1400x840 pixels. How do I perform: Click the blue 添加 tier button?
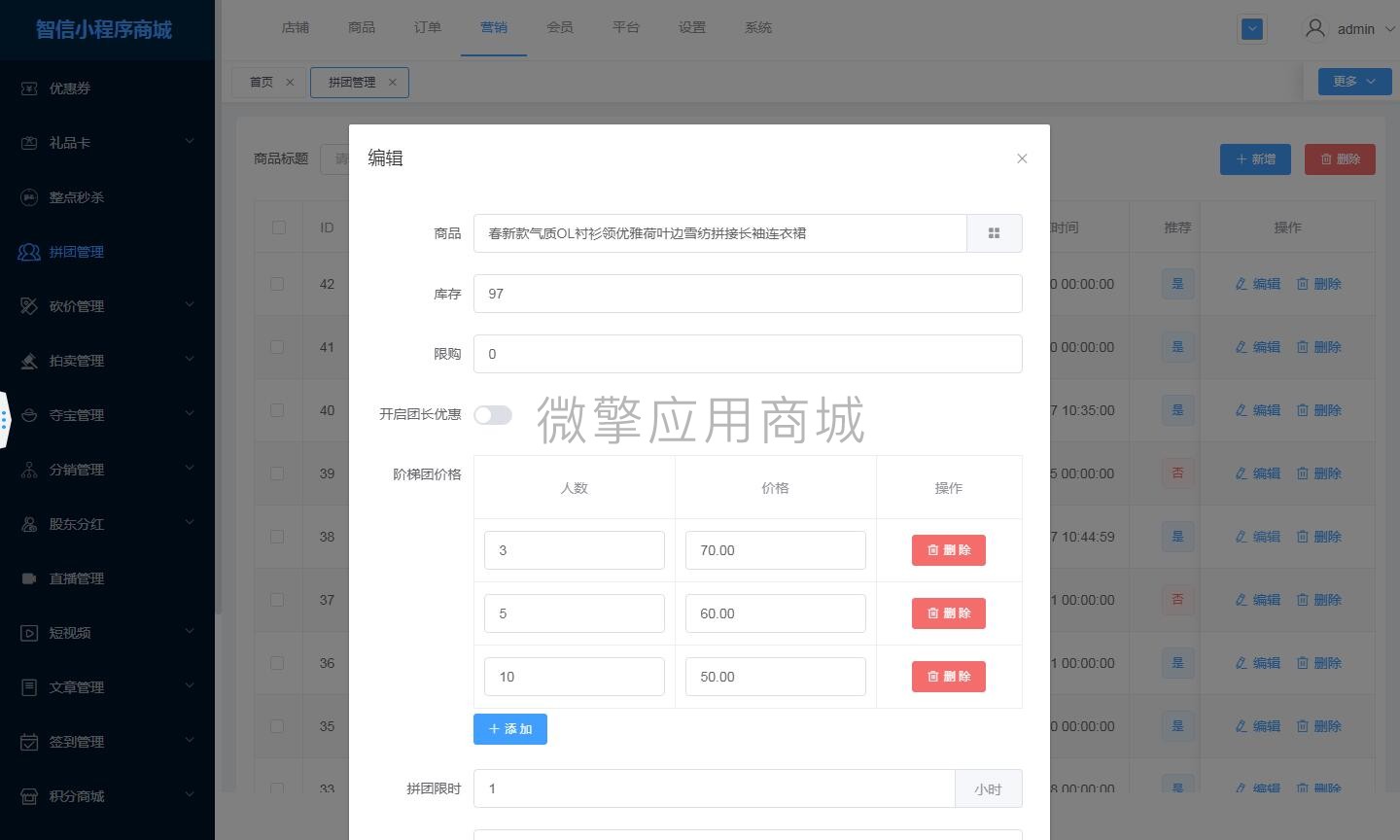click(510, 729)
